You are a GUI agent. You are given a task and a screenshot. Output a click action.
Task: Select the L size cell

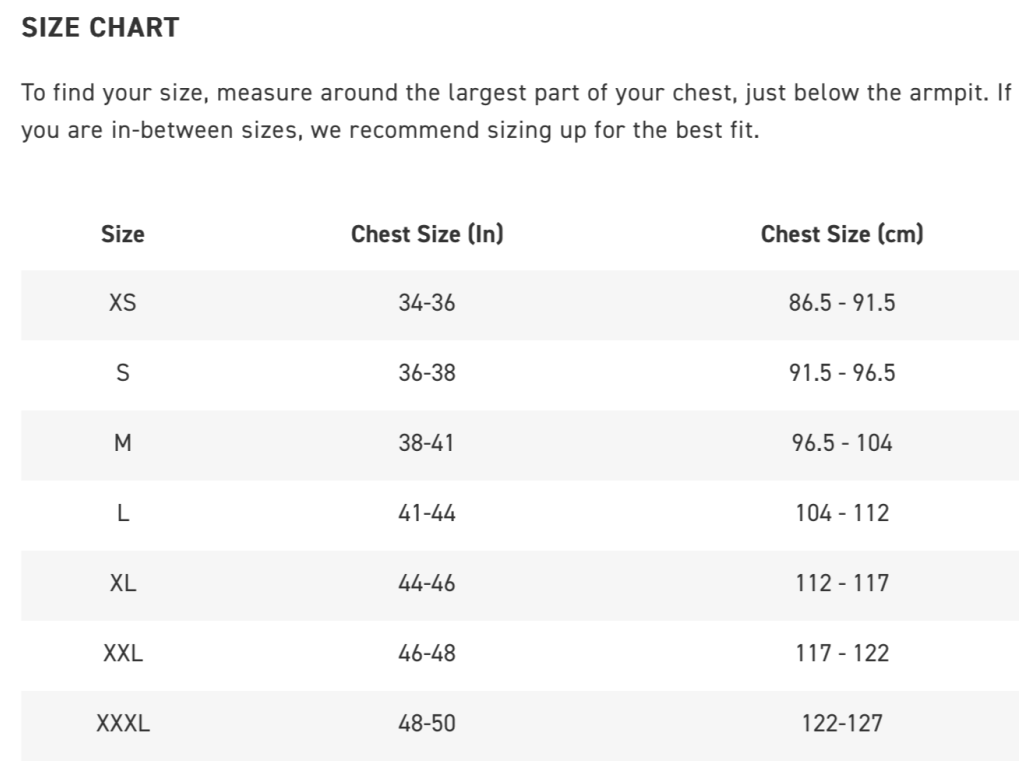122,512
